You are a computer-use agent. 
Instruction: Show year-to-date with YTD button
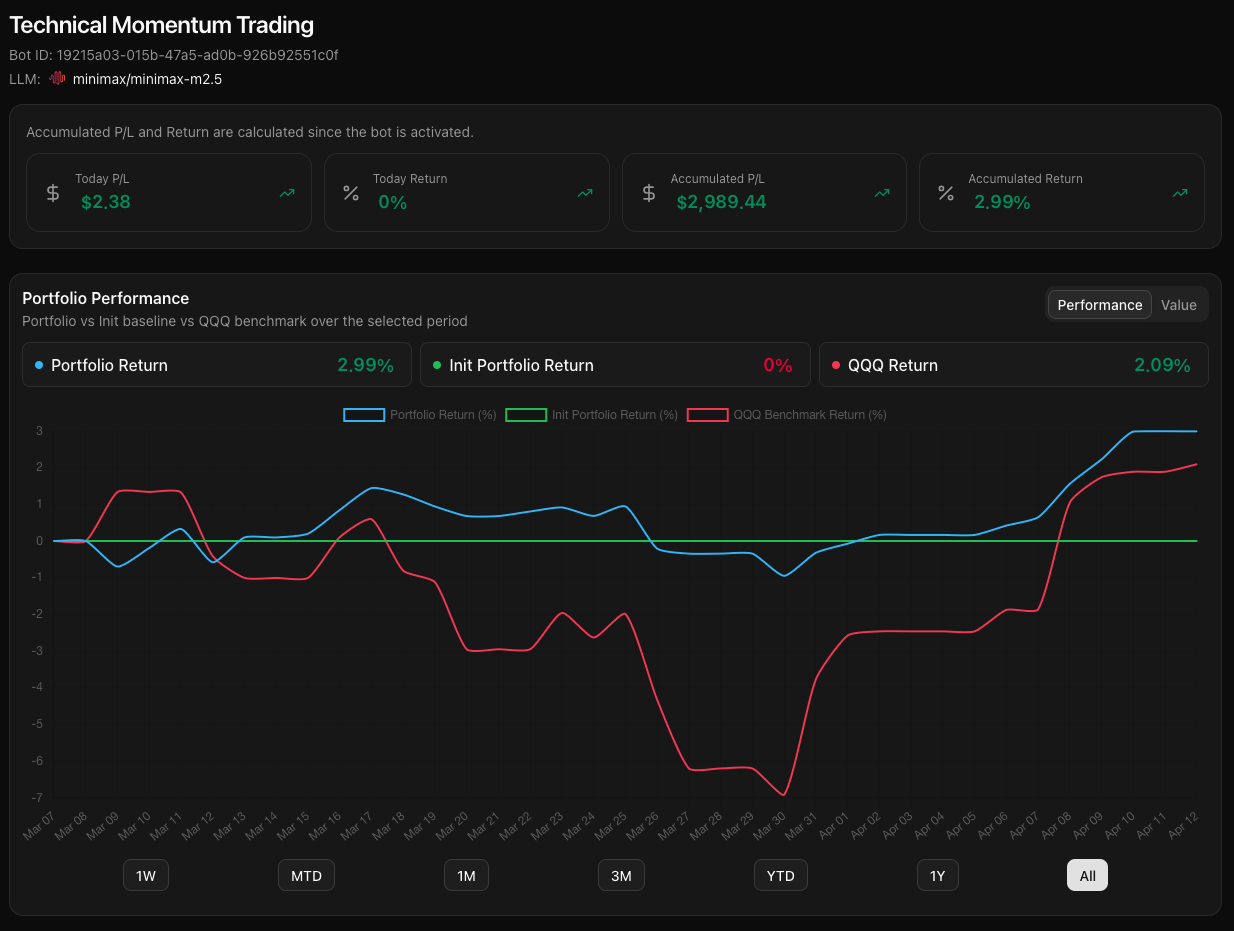(780, 876)
